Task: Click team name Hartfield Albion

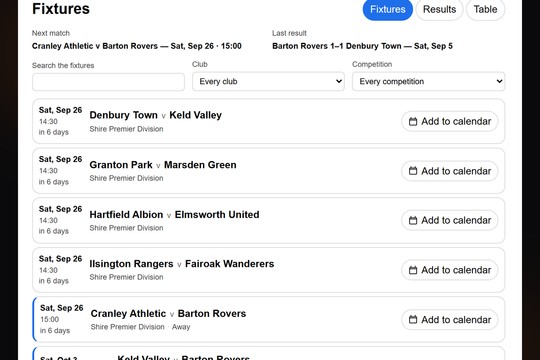Action: click(x=126, y=214)
